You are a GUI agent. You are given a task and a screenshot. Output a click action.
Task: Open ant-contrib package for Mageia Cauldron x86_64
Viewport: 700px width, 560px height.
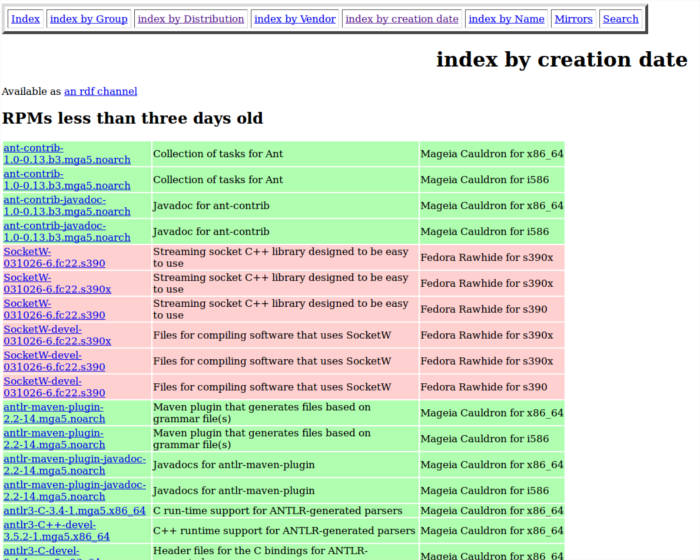(x=67, y=154)
